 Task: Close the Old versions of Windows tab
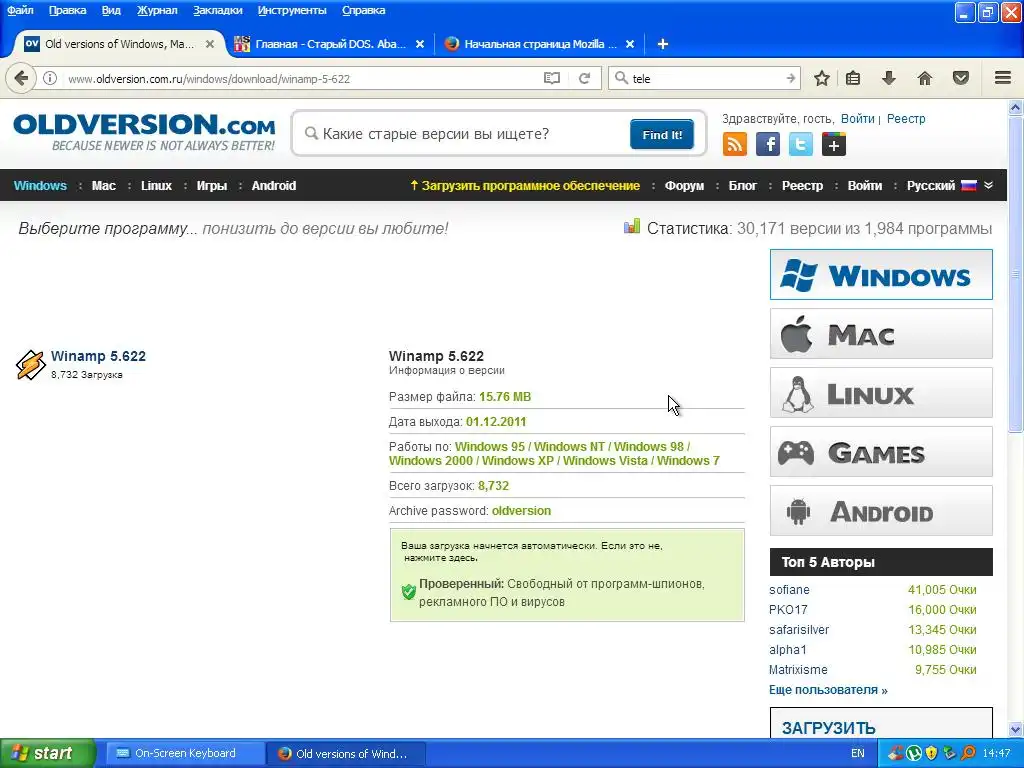210,44
